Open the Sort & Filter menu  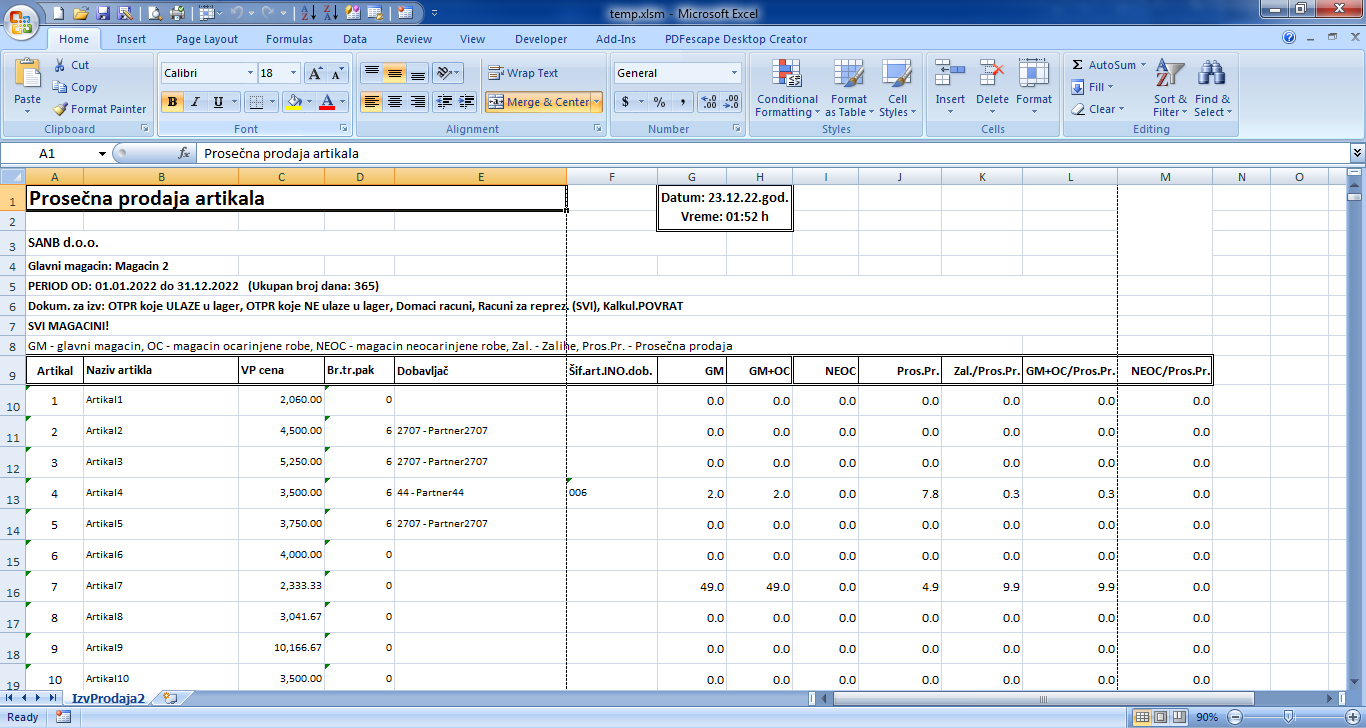tap(1170, 87)
